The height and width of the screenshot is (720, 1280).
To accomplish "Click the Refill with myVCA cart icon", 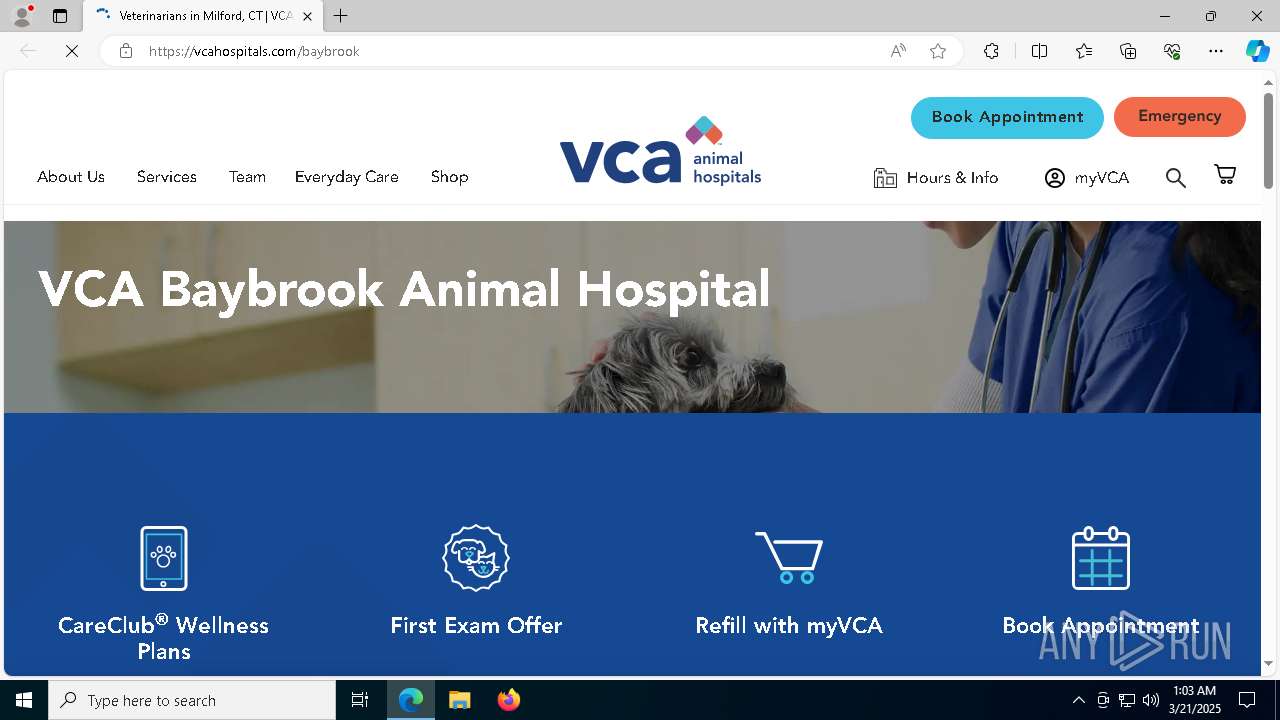I will pos(789,558).
